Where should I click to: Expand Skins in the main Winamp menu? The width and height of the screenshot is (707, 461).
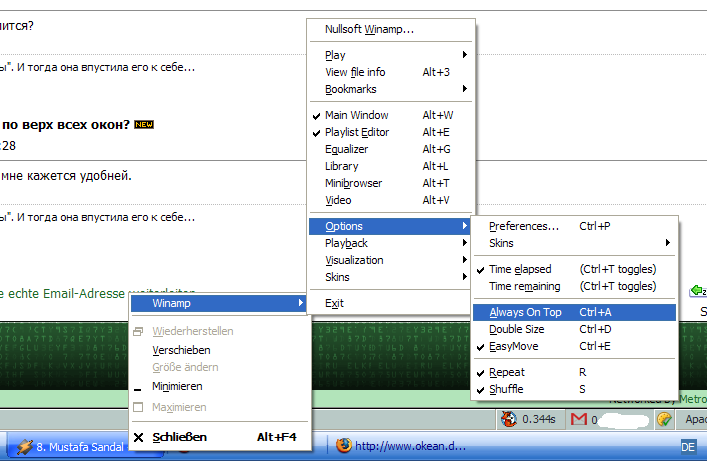[x=390, y=277]
